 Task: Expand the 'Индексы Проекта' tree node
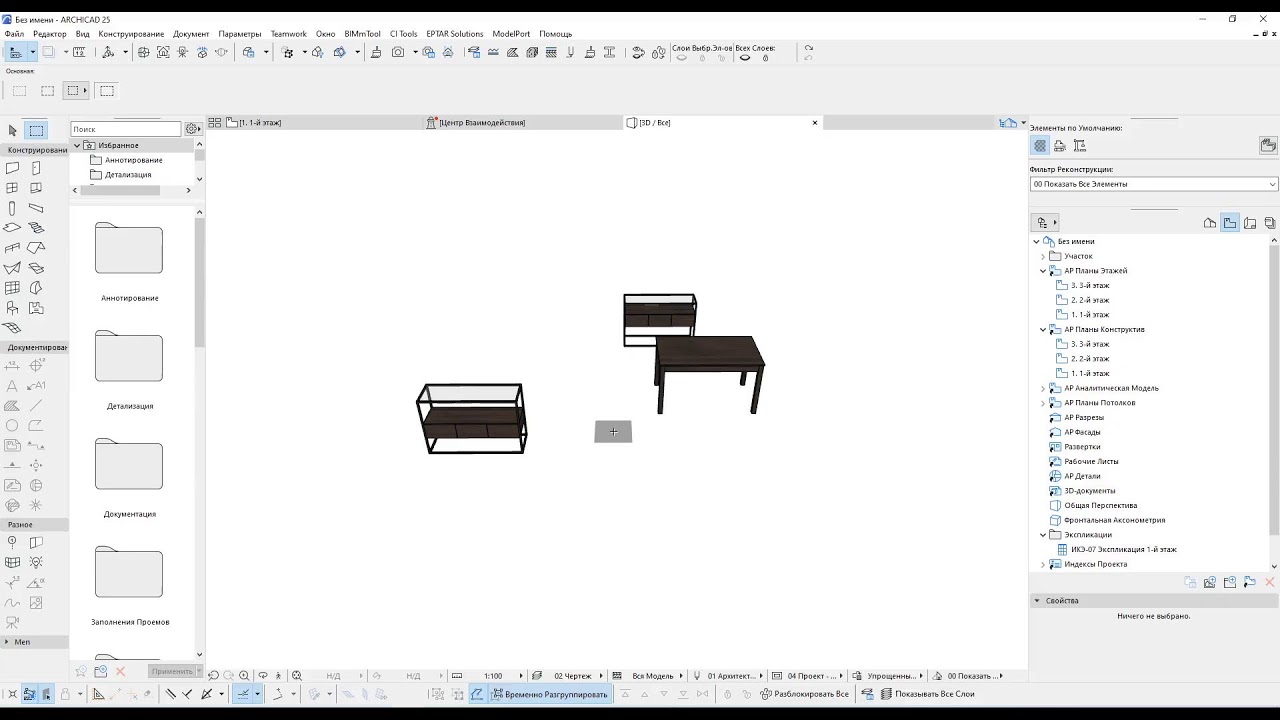coord(1043,564)
